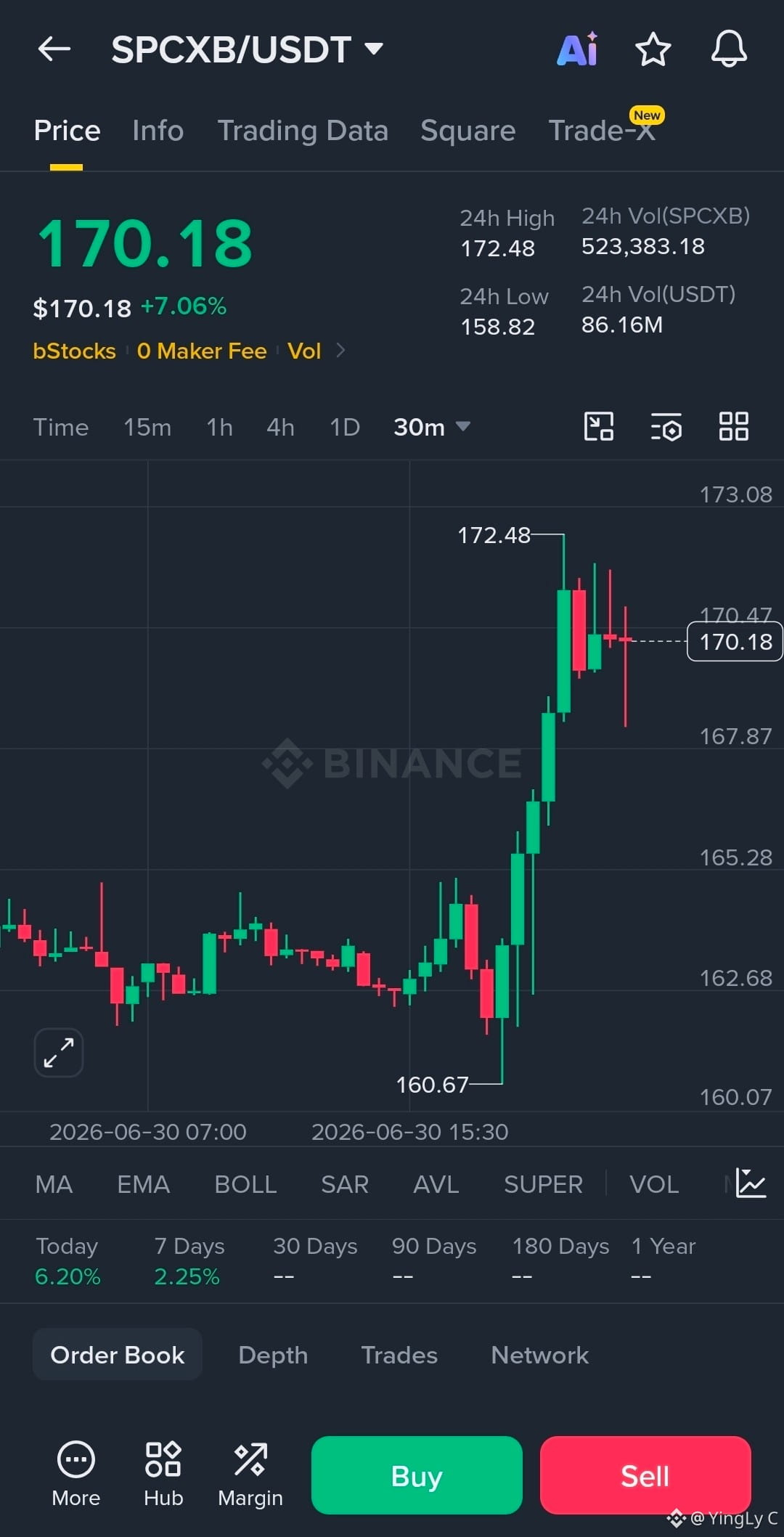
Task: Show the Network tab
Action: (x=539, y=1355)
